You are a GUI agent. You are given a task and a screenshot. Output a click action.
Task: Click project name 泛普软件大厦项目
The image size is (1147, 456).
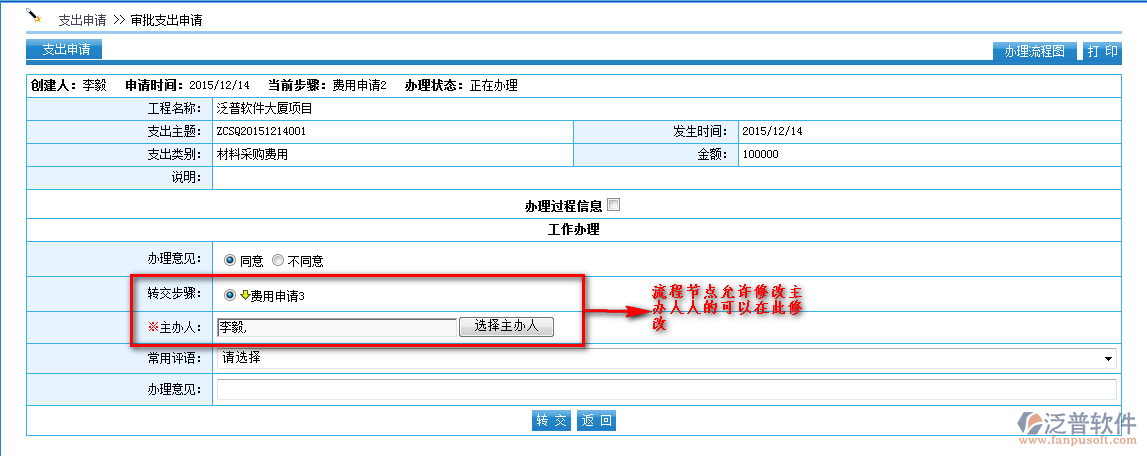point(265,109)
